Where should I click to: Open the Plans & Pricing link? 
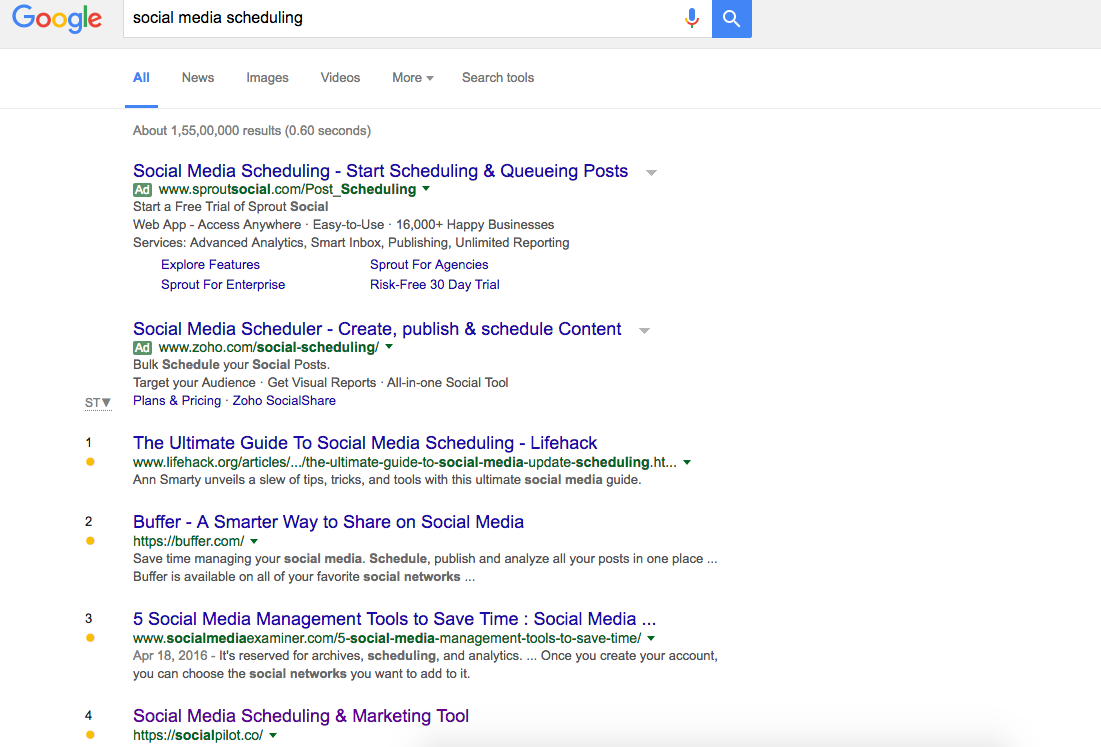coord(177,401)
